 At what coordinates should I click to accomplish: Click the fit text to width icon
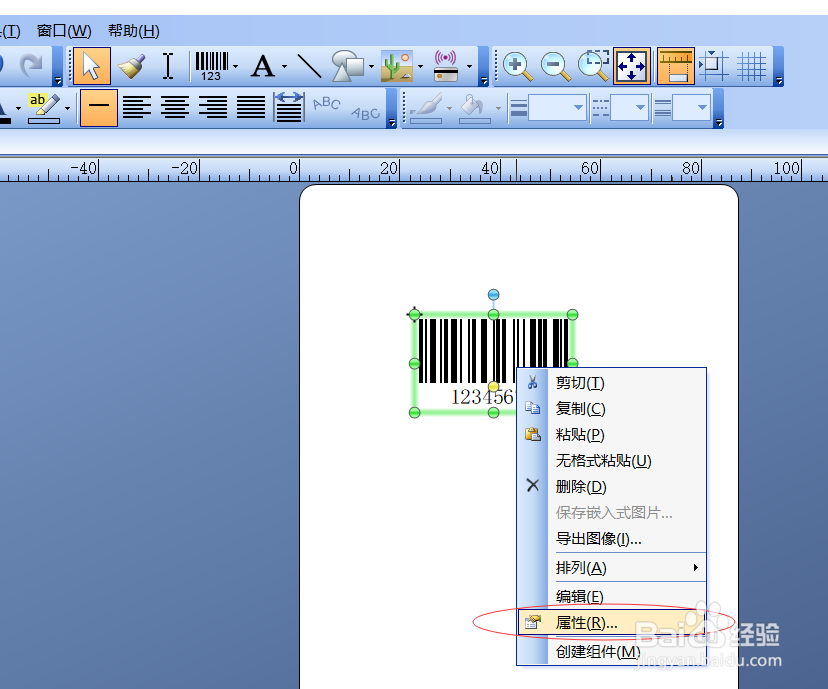click(x=289, y=108)
